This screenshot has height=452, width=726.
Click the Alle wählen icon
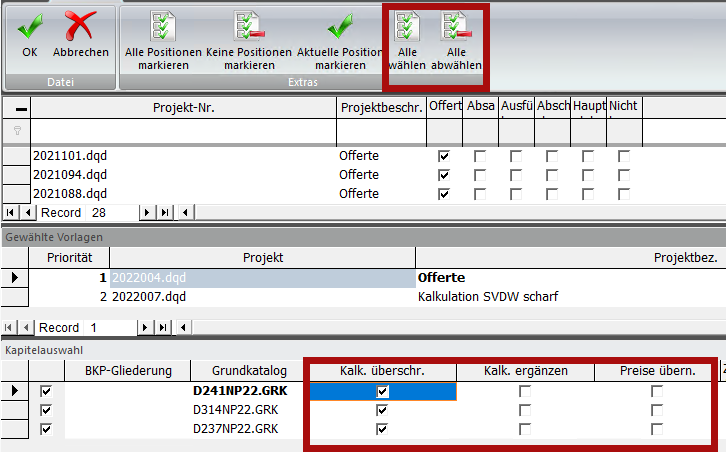408,26
